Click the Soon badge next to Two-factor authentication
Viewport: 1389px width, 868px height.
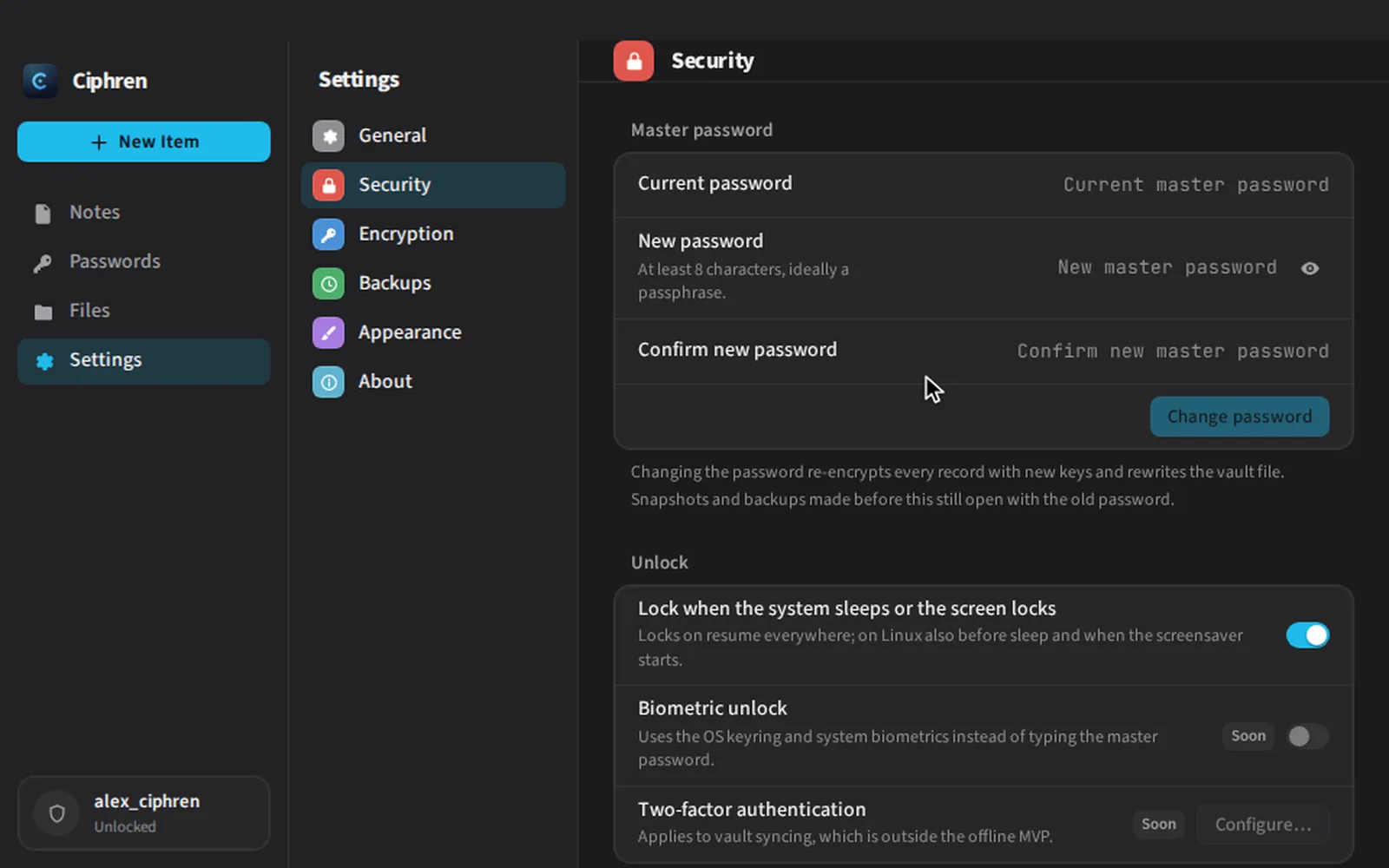point(1159,825)
